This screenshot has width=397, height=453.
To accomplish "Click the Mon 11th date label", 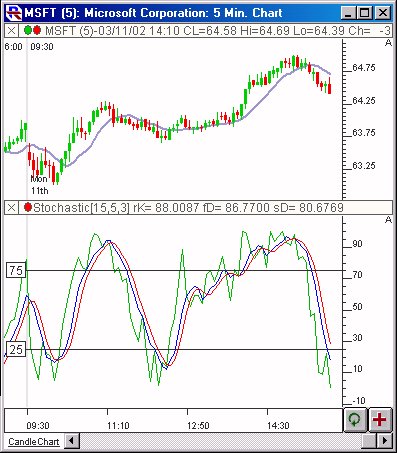I will [39, 185].
